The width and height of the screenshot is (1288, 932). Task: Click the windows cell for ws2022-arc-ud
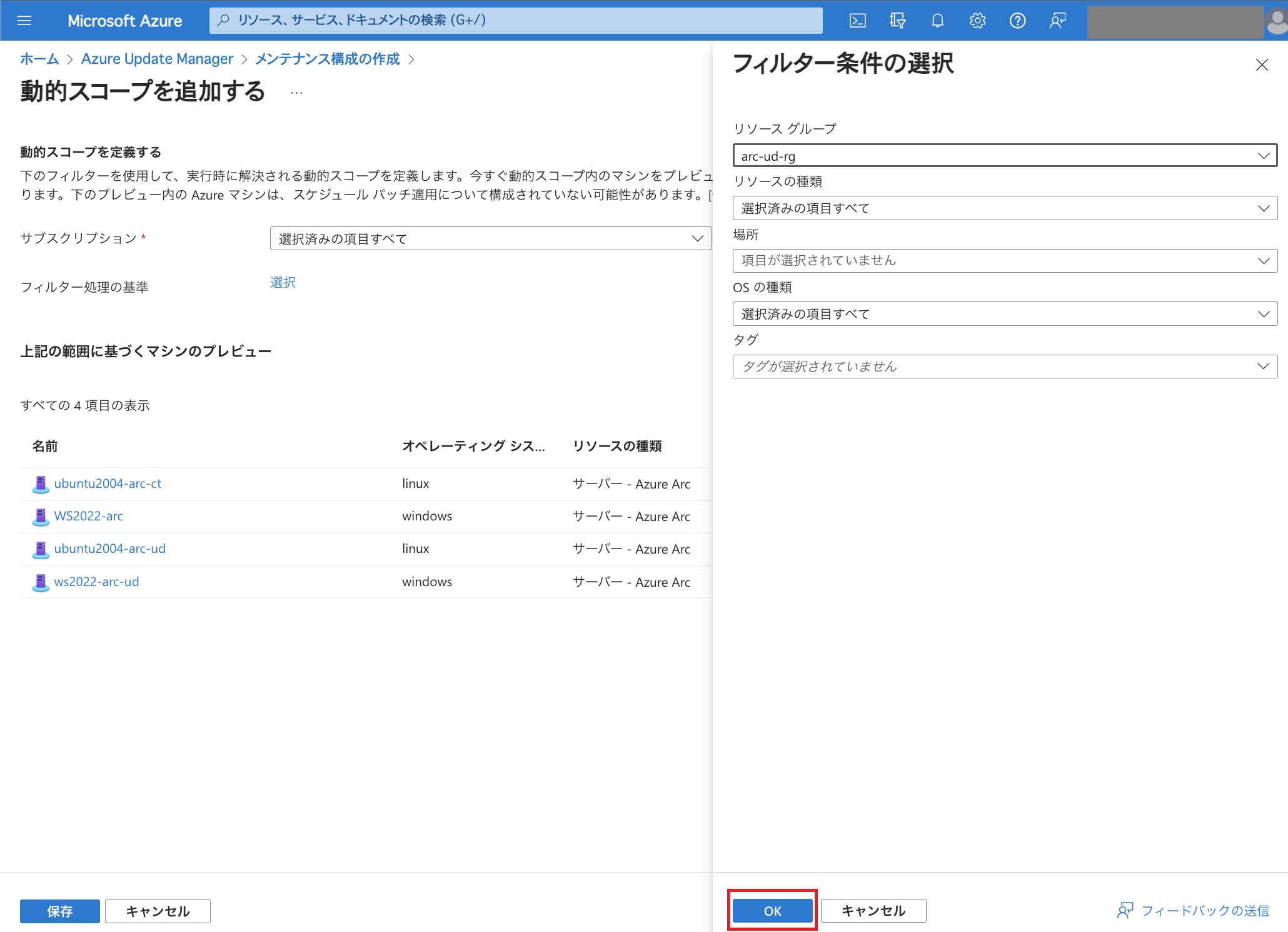(427, 582)
